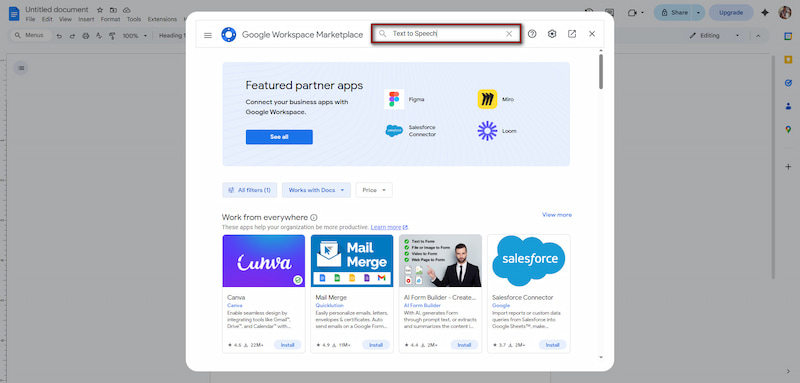The image size is (800, 383).
Task: Open the Salesforce Connector cloud icon
Action: point(394,131)
